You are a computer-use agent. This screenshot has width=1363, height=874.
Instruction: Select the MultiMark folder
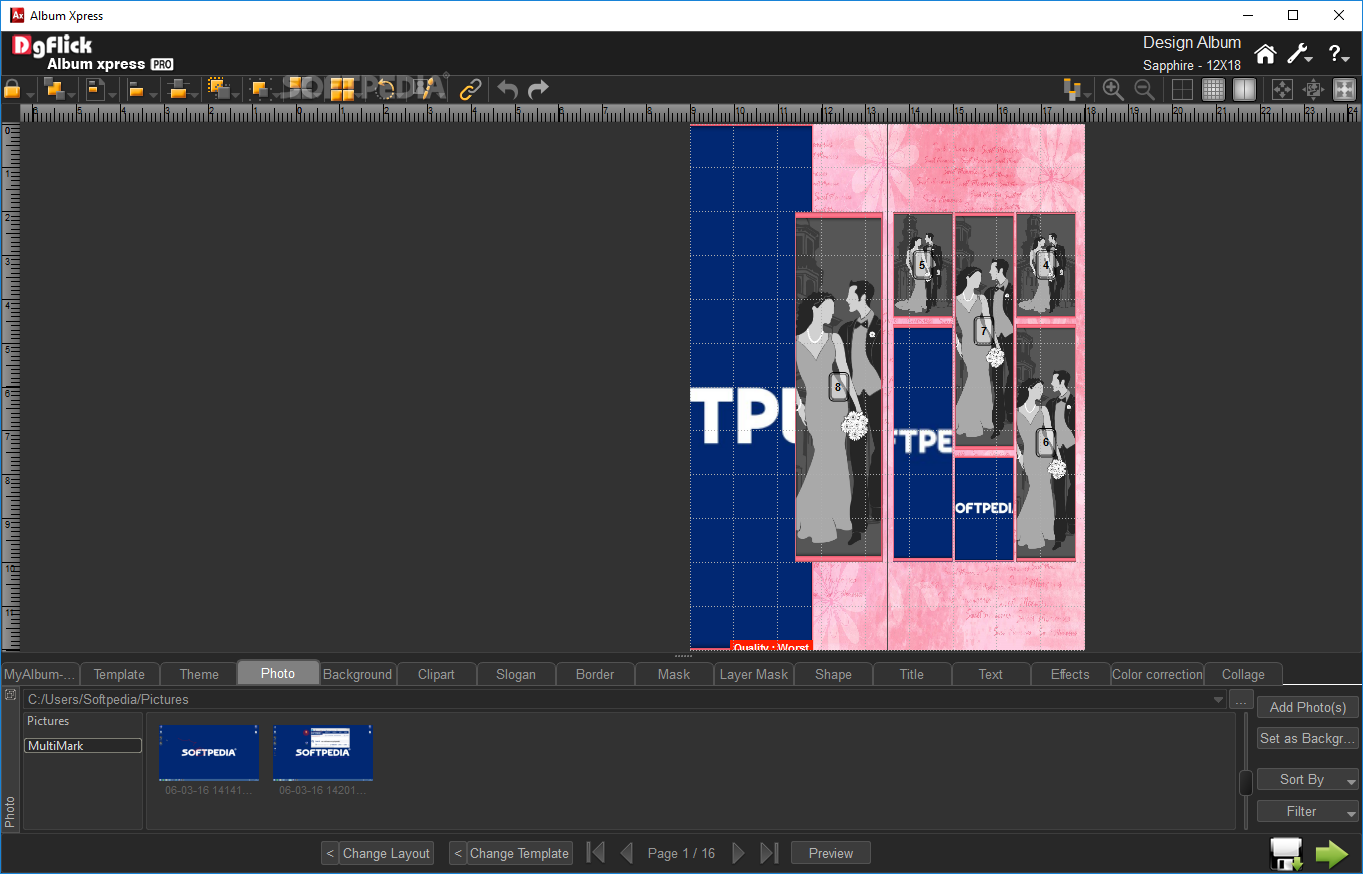point(83,746)
